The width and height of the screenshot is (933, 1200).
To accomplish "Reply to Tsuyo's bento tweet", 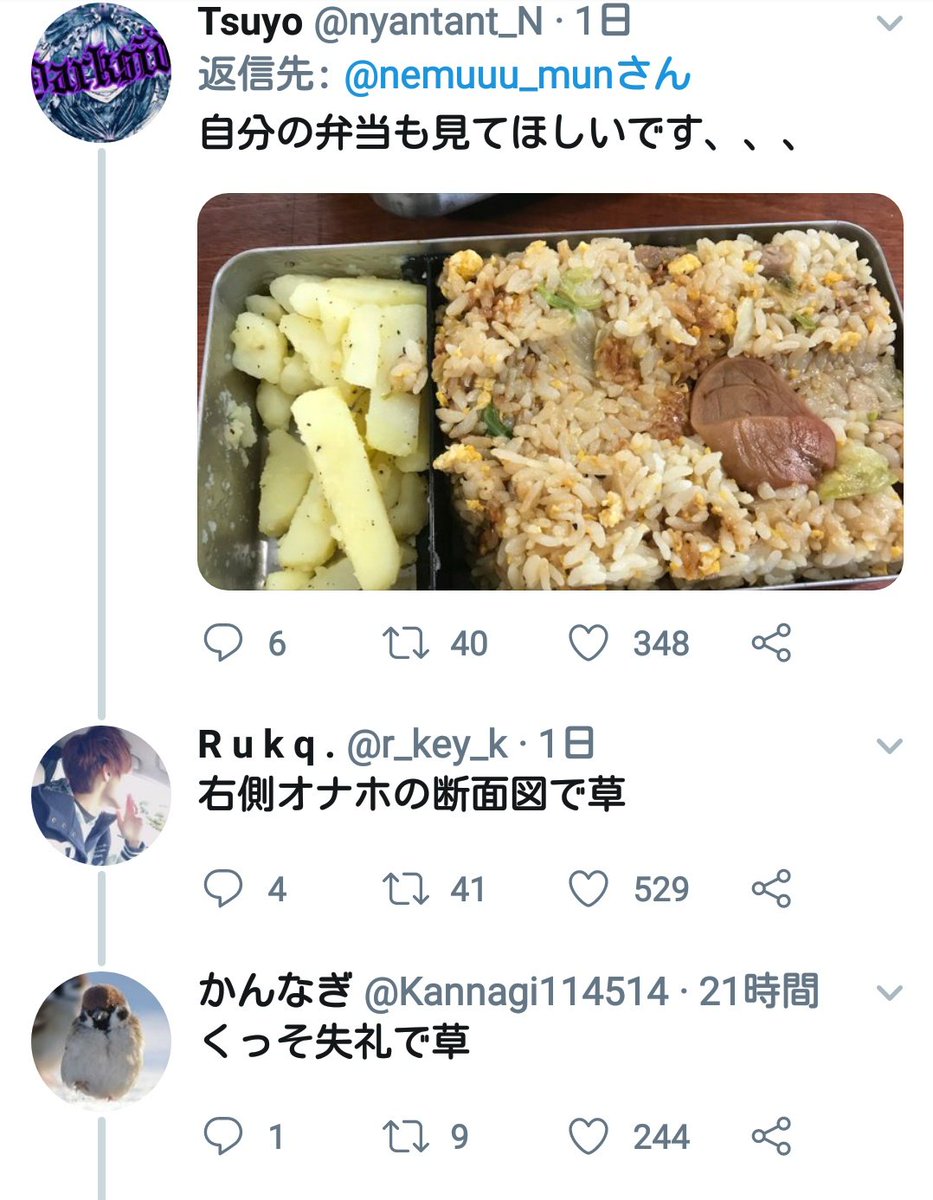I will coord(223,643).
